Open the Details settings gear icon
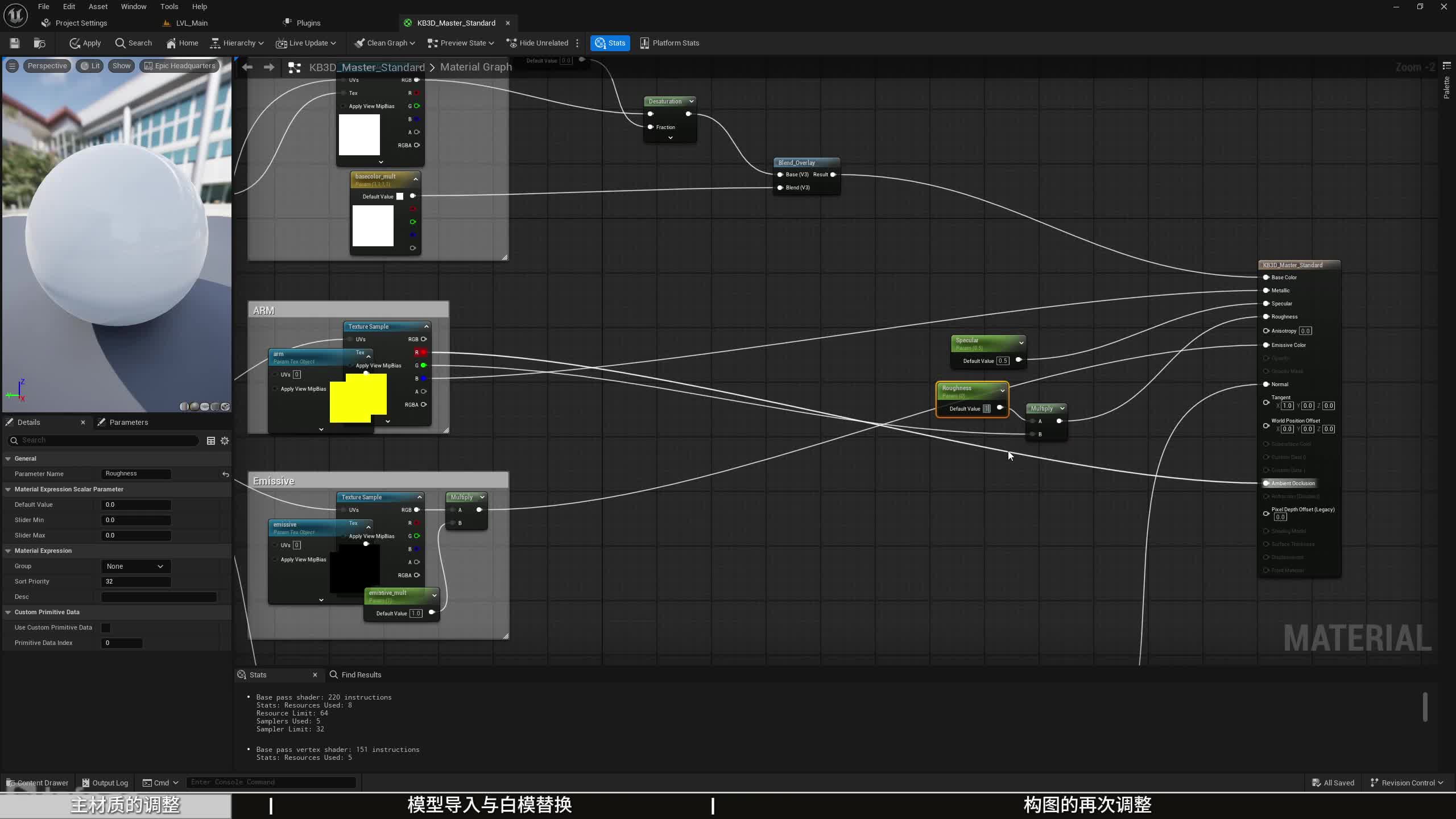Viewport: 1456px width, 819px height. (225, 441)
